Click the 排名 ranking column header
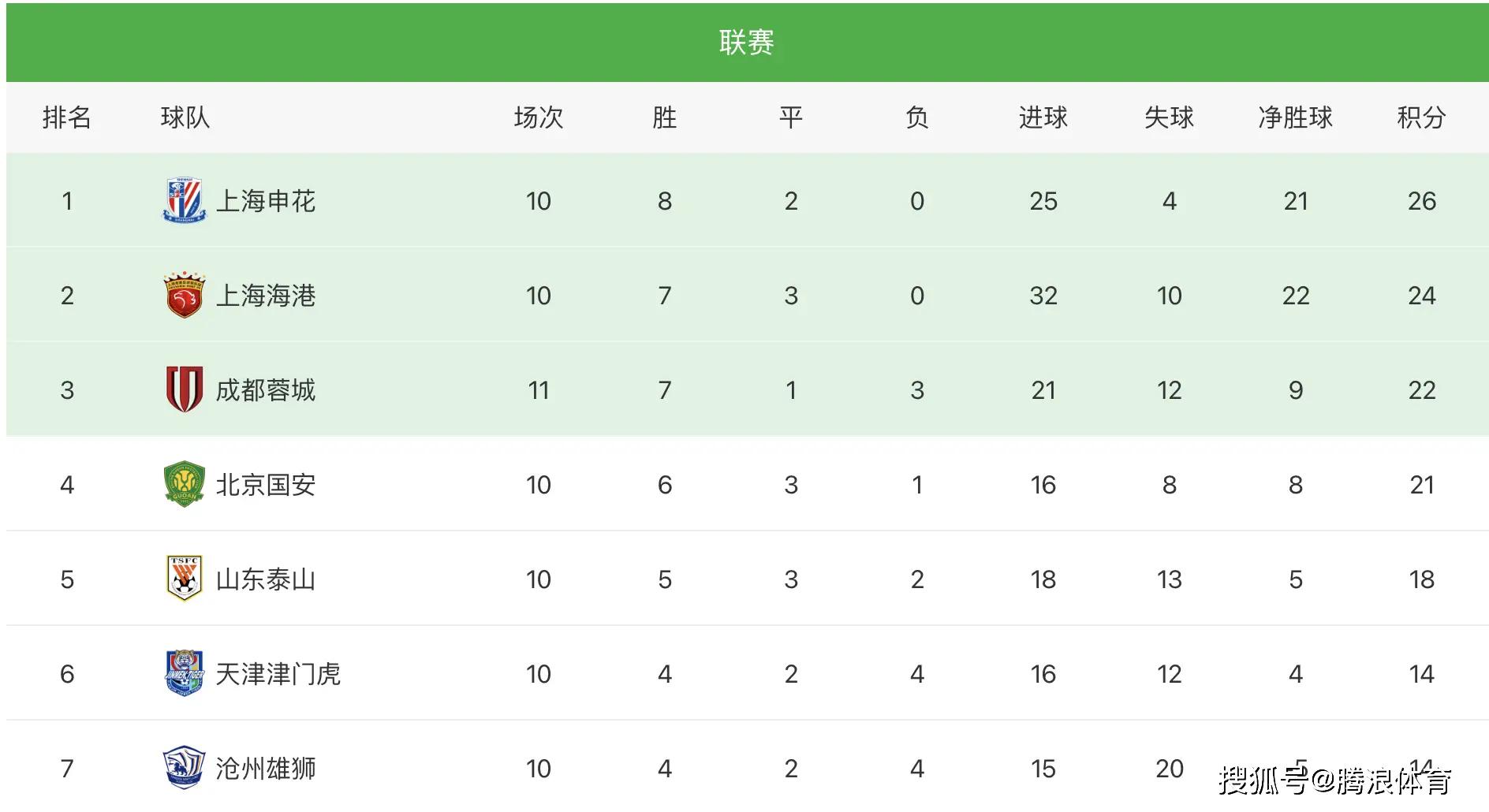 coord(67,117)
